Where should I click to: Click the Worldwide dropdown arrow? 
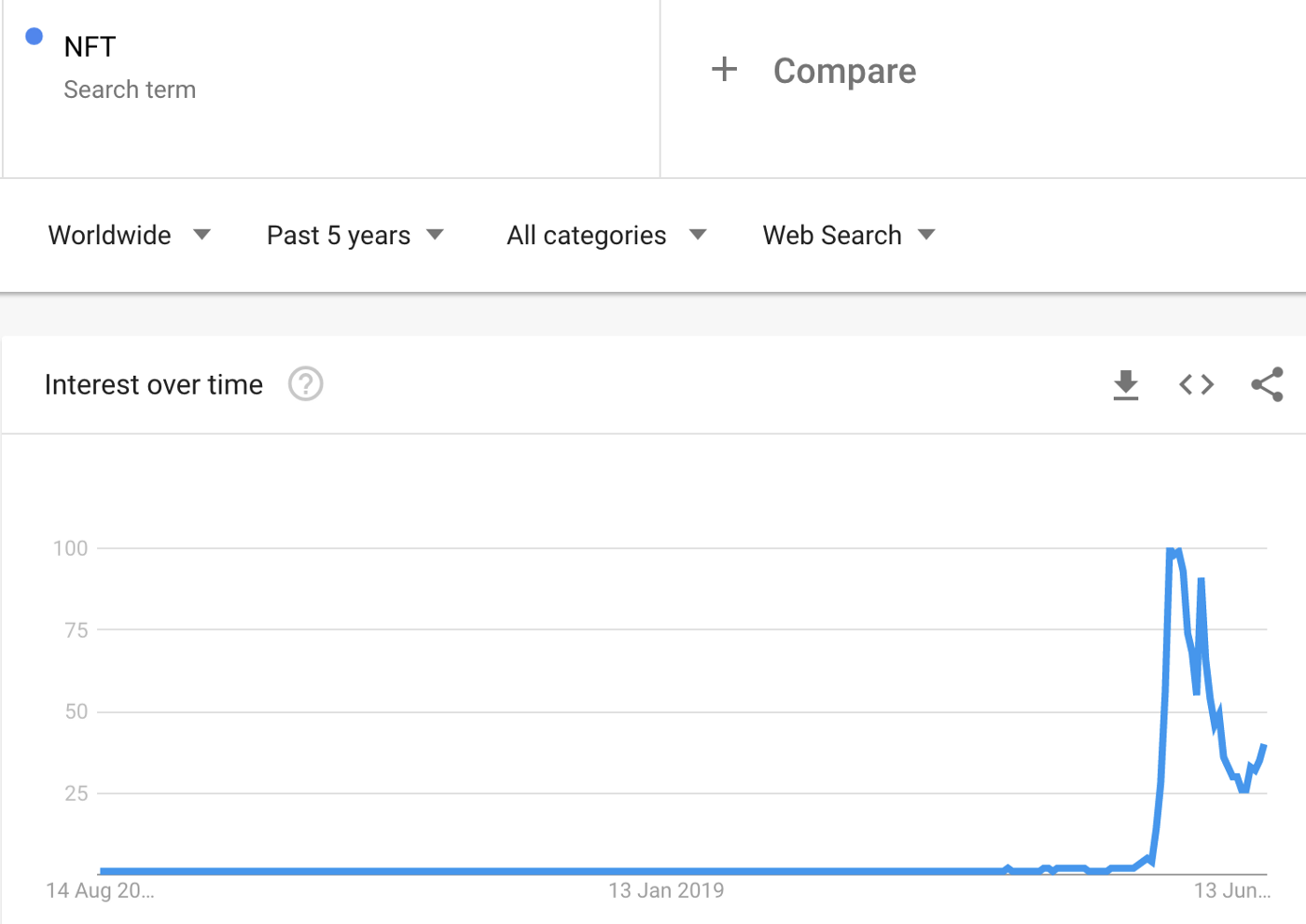(201, 235)
